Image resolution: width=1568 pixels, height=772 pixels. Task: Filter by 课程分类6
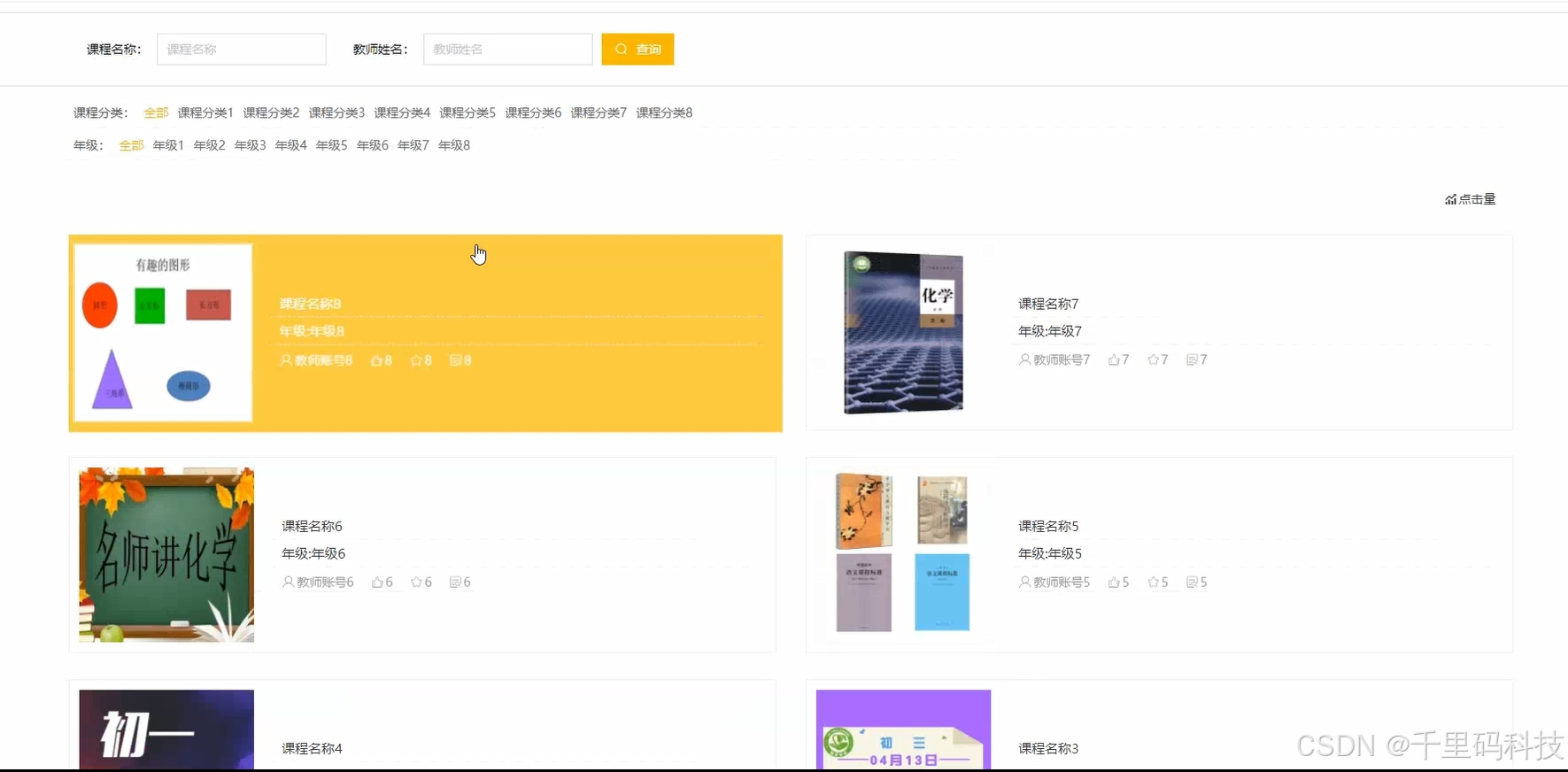(533, 112)
